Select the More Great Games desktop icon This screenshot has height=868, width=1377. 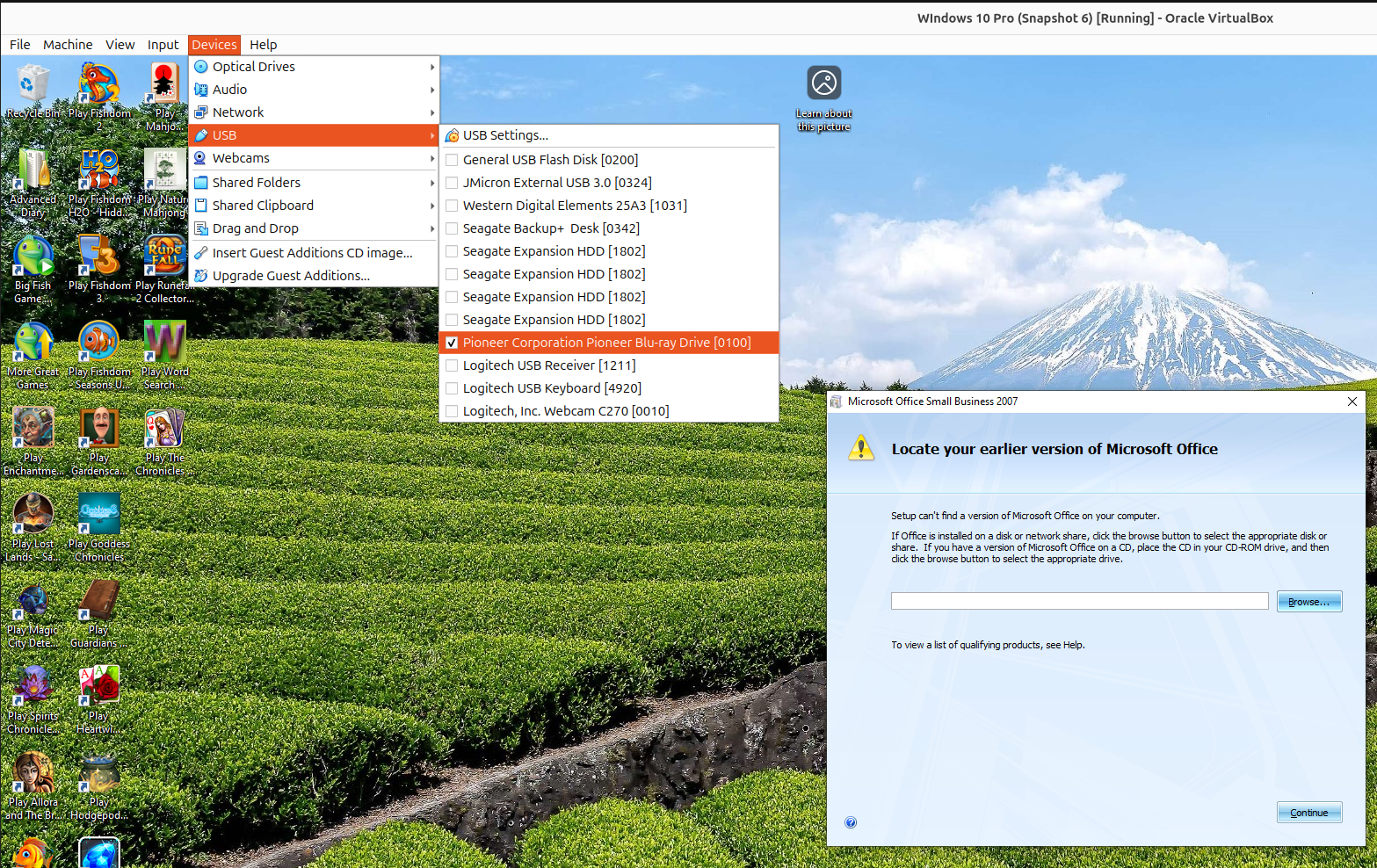coord(33,355)
